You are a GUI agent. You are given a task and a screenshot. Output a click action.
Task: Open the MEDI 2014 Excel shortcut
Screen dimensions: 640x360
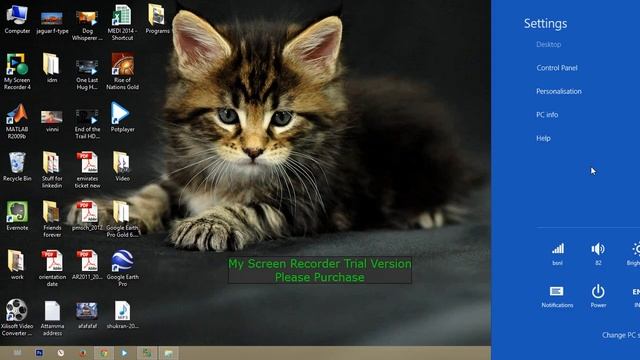click(122, 22)
